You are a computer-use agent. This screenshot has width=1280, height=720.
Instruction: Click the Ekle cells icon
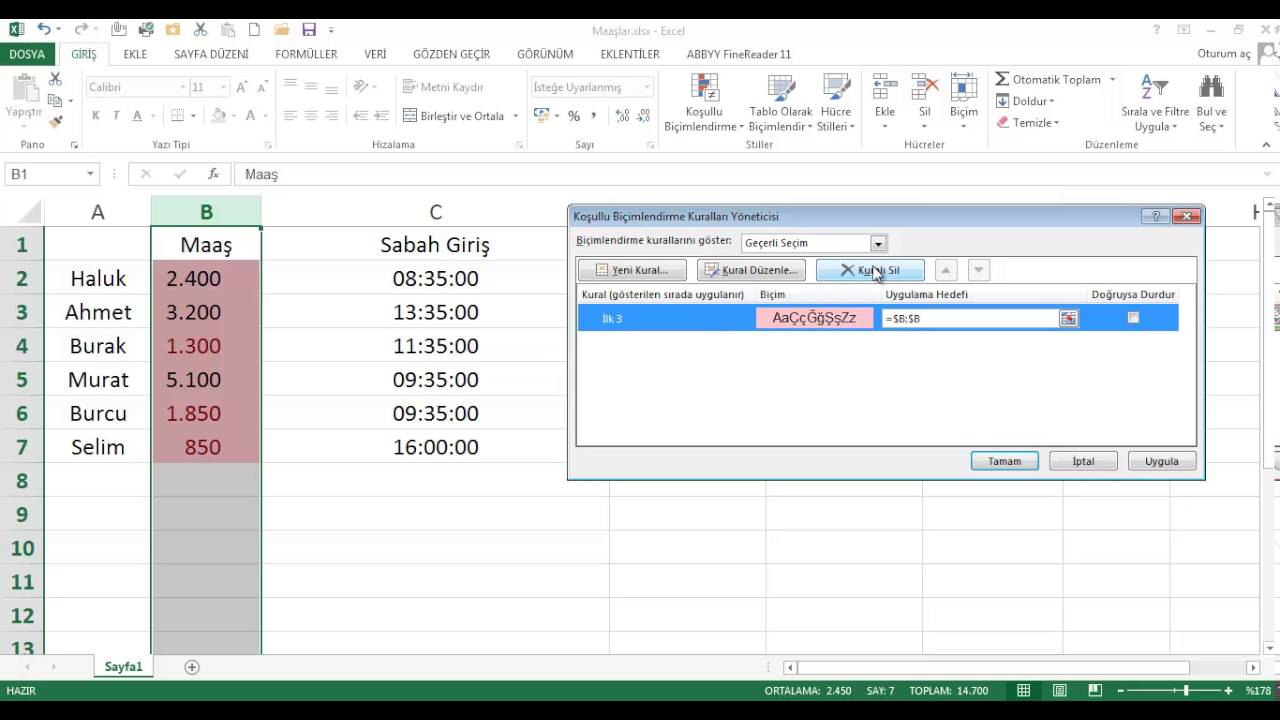[884, 88]
